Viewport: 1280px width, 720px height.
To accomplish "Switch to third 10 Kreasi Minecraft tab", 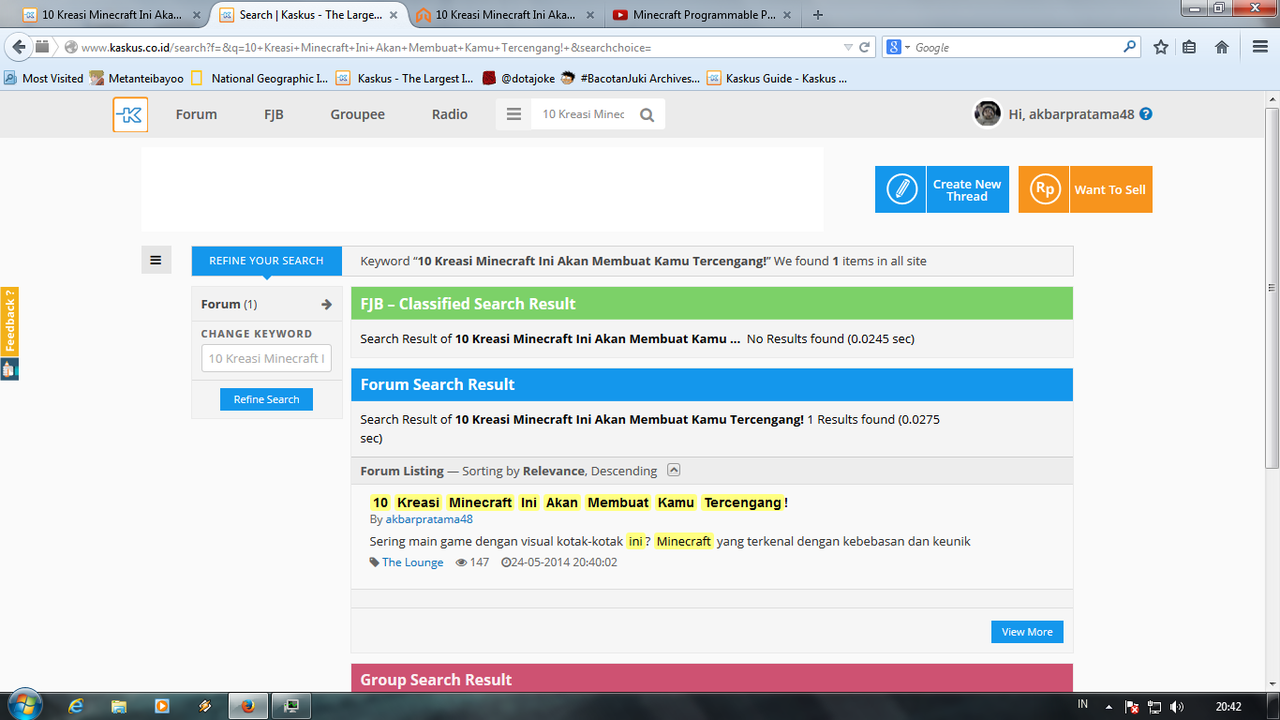I will tap(505, 15).
